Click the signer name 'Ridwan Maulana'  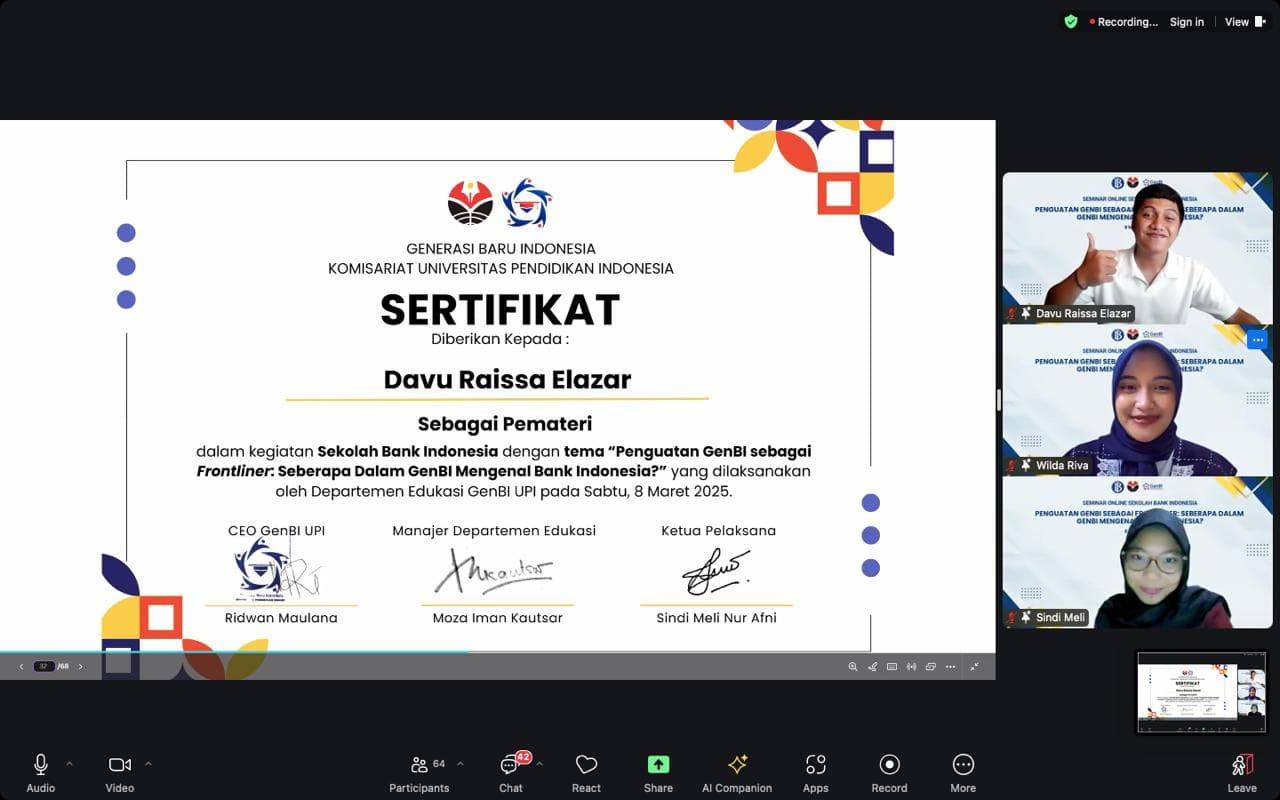[281, 618]
